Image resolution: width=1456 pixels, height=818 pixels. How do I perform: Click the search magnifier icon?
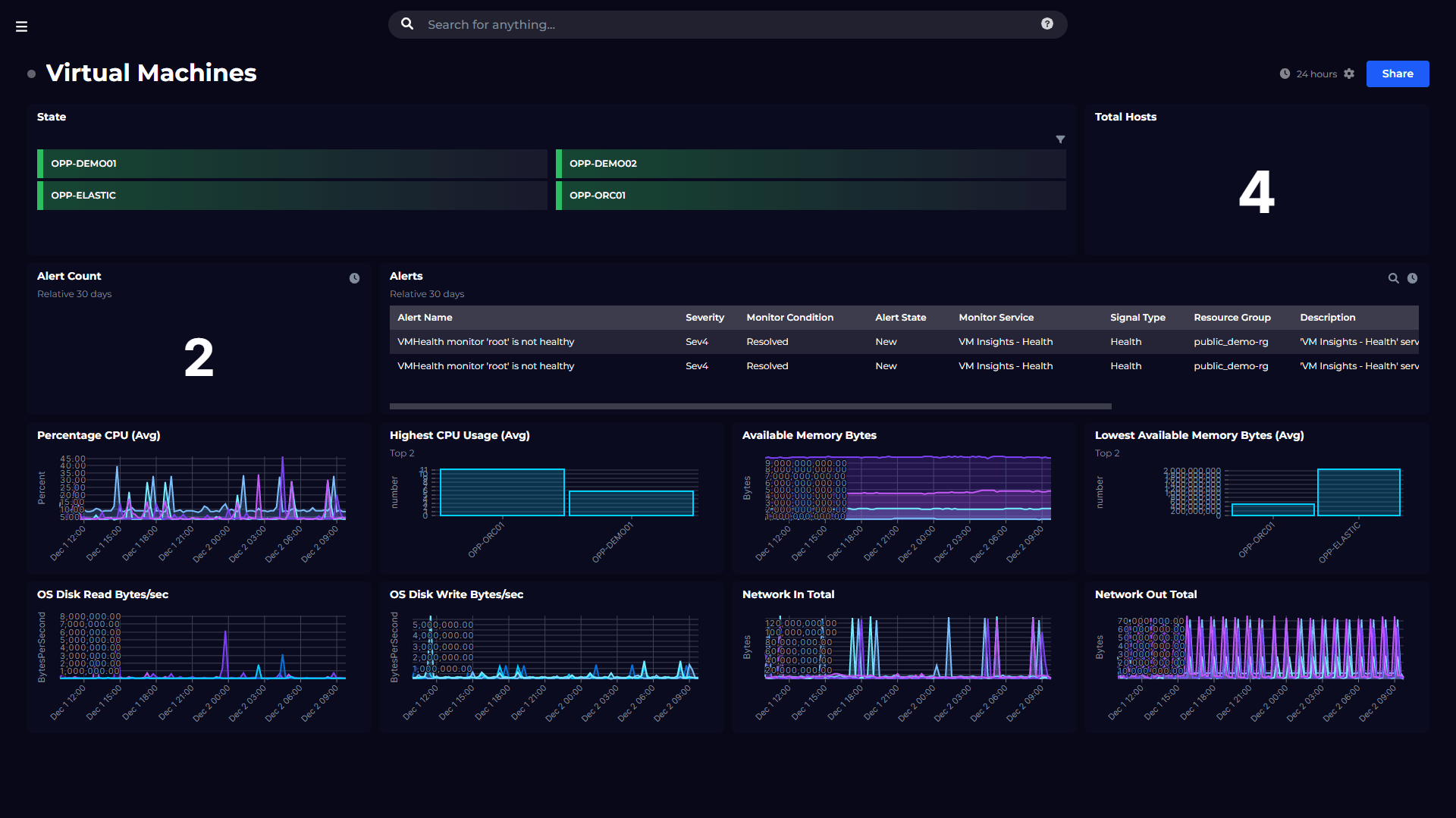tap(407, 24)
